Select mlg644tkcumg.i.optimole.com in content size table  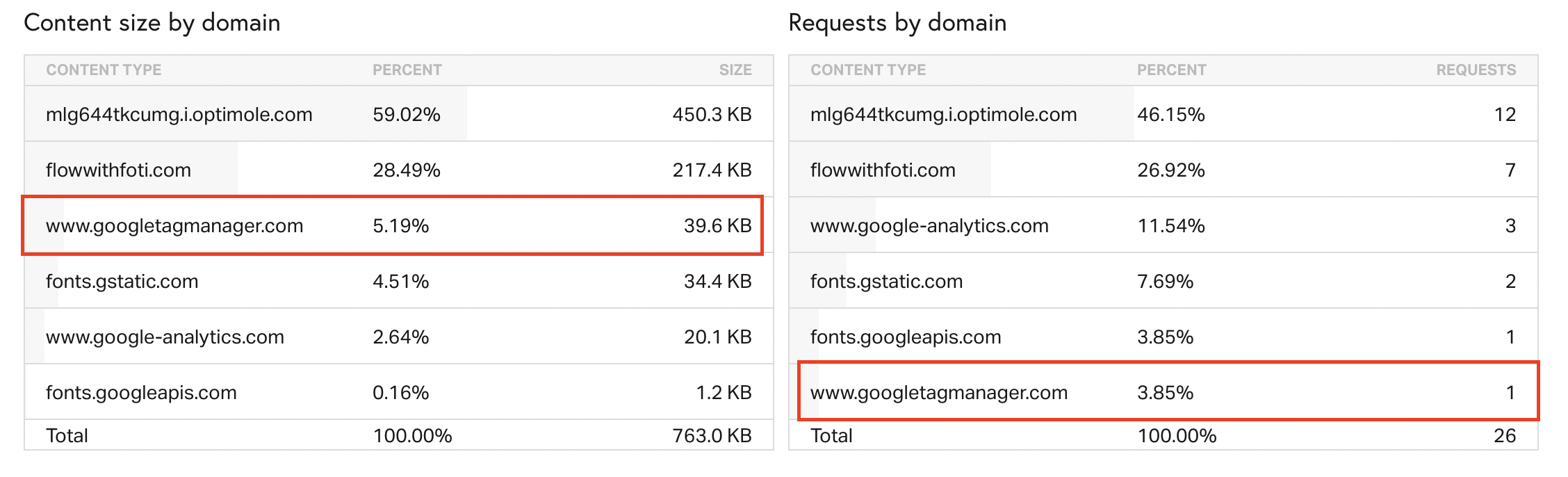[179, 115]
